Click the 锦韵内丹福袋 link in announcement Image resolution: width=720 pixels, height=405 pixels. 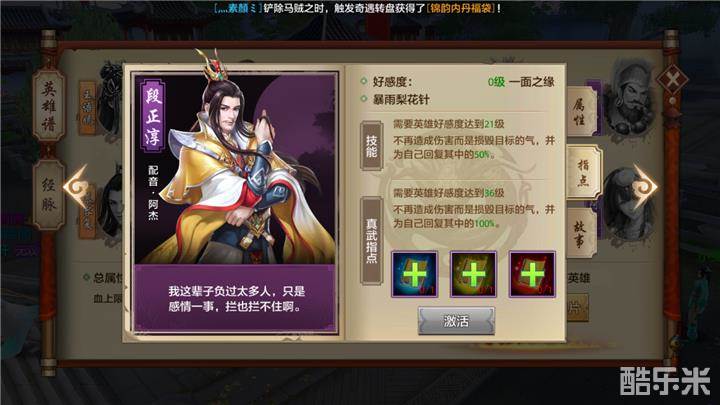[x=461, y=8]
